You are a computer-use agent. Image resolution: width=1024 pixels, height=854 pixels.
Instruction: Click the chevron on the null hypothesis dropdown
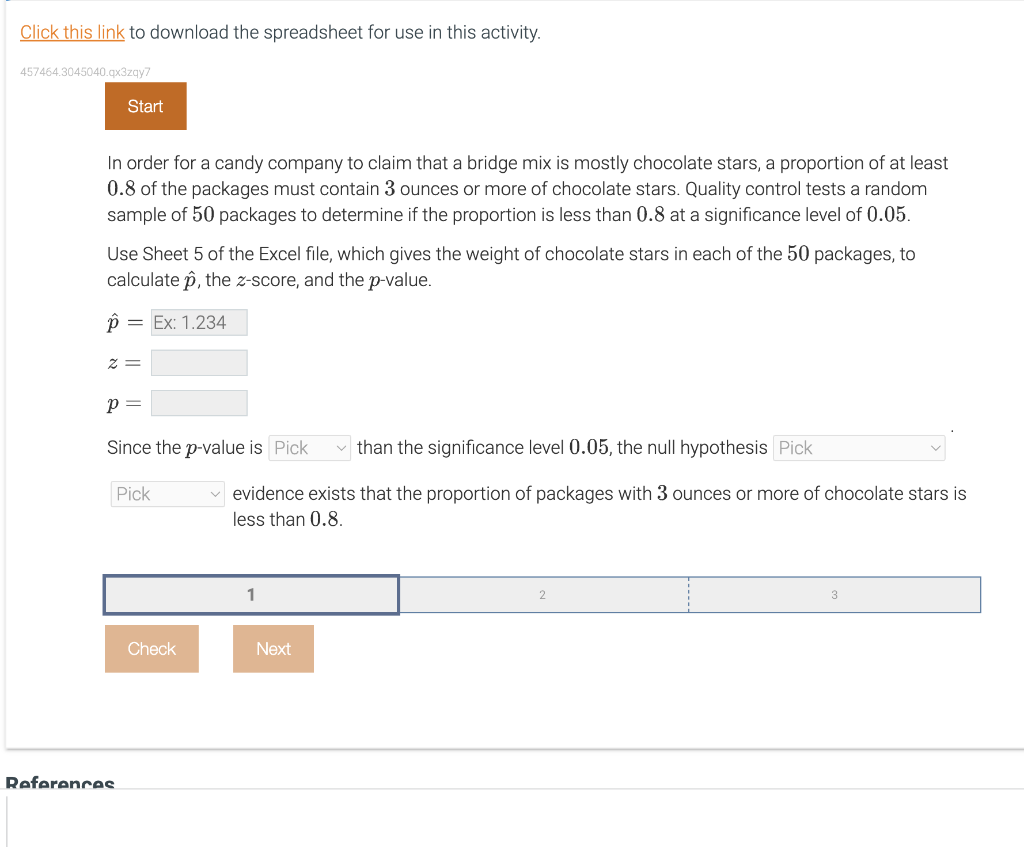coord(936,447)
